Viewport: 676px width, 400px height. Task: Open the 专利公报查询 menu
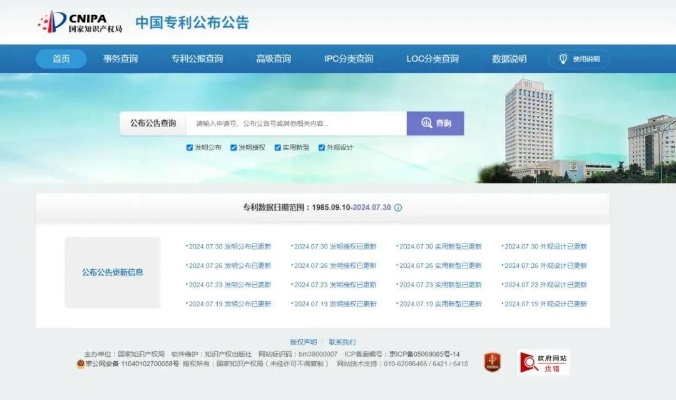coord(197,59)
